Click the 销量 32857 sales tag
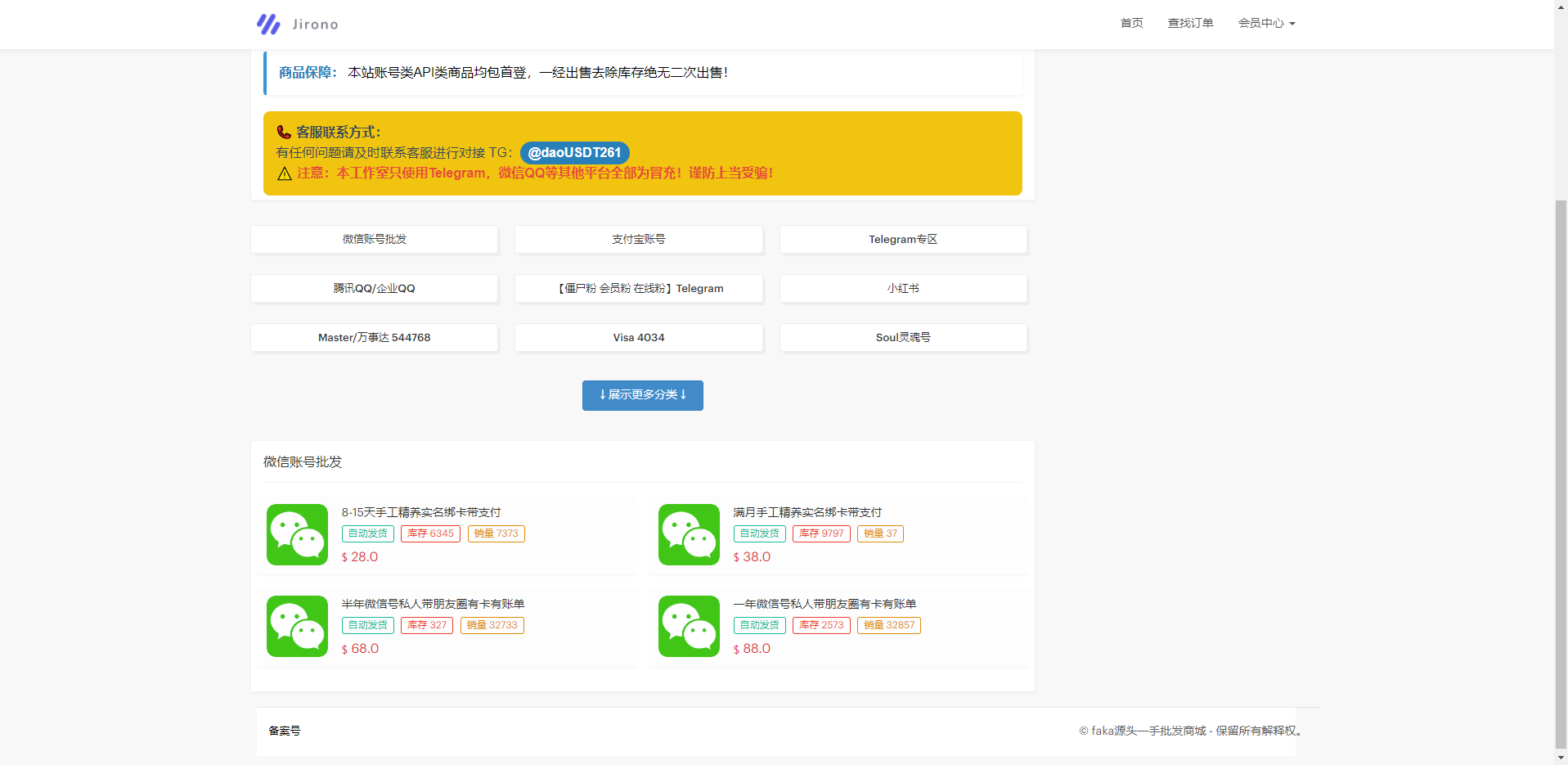Screen dimensions: 1568x765 click(889, 625)
